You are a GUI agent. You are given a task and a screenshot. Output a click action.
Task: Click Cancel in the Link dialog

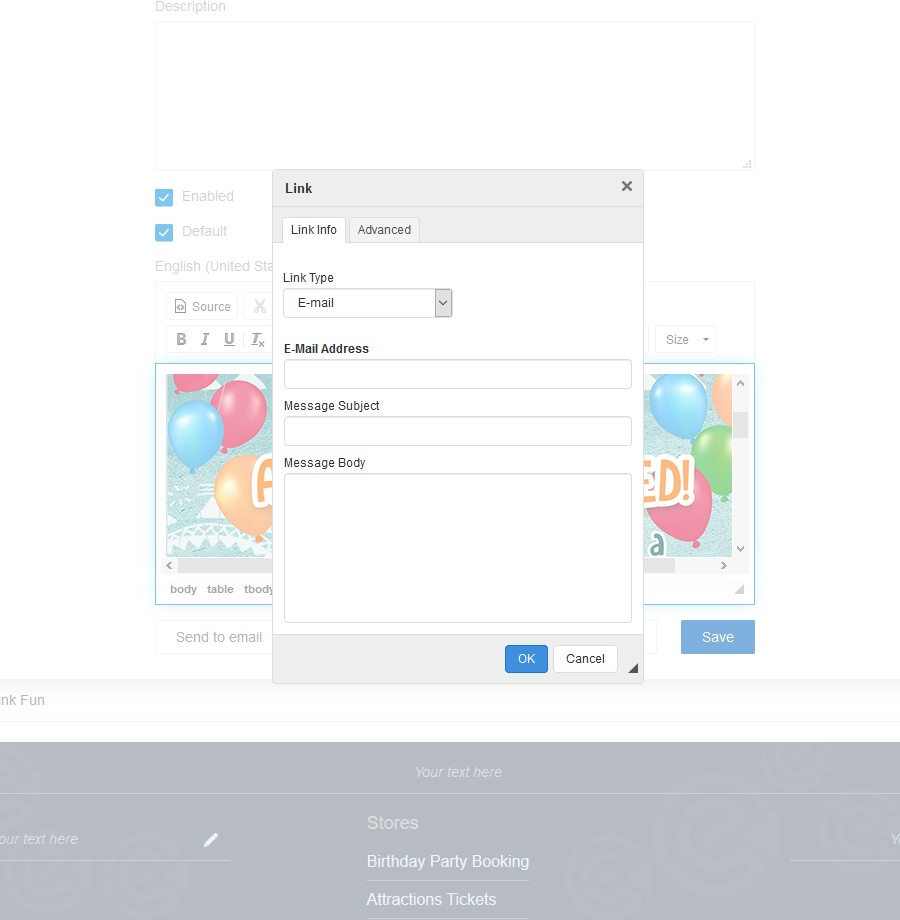click(x=585, y=659)
